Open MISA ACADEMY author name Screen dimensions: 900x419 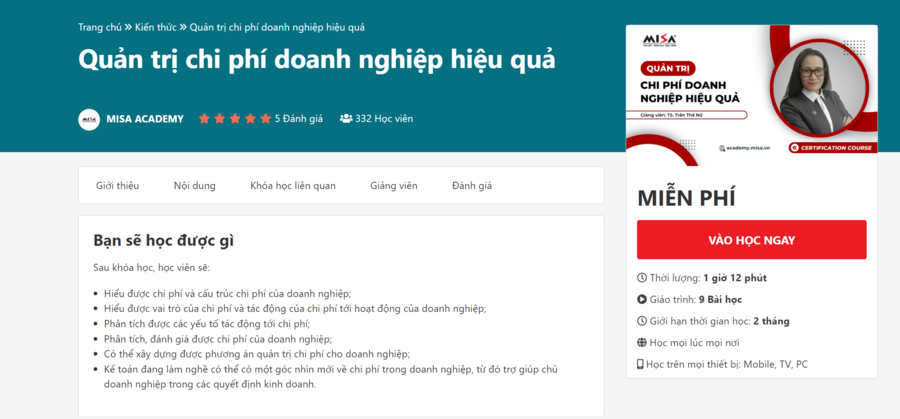coord(145,119)
